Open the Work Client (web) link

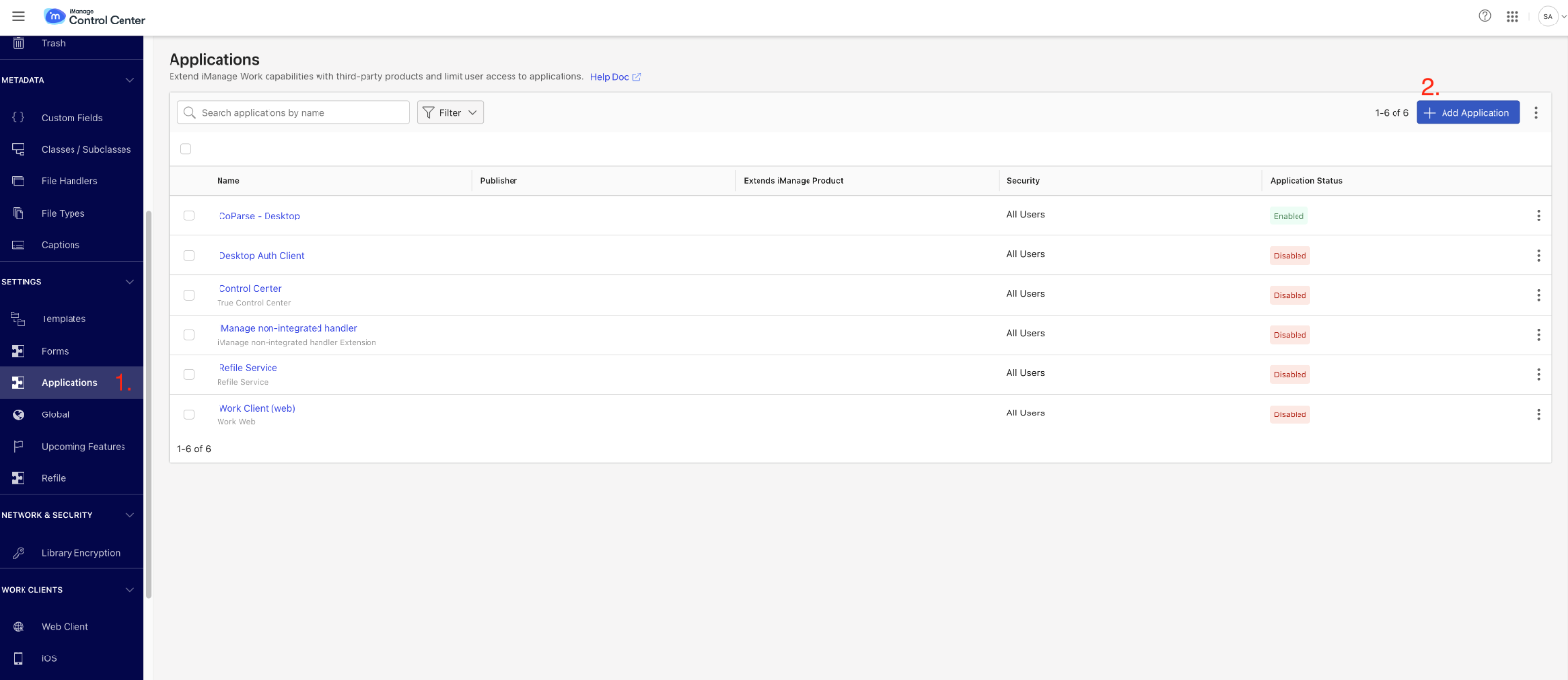257,408
